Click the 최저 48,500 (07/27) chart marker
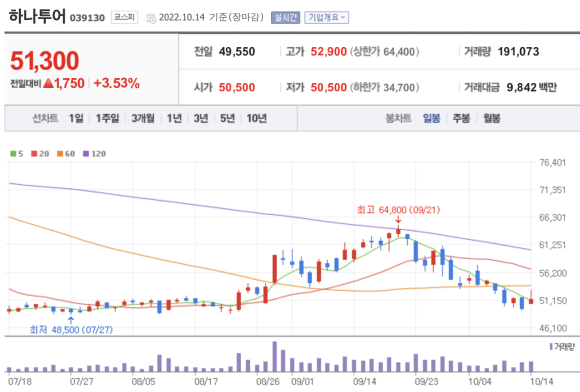Viewport: 580px width, 392px height. 71,330
